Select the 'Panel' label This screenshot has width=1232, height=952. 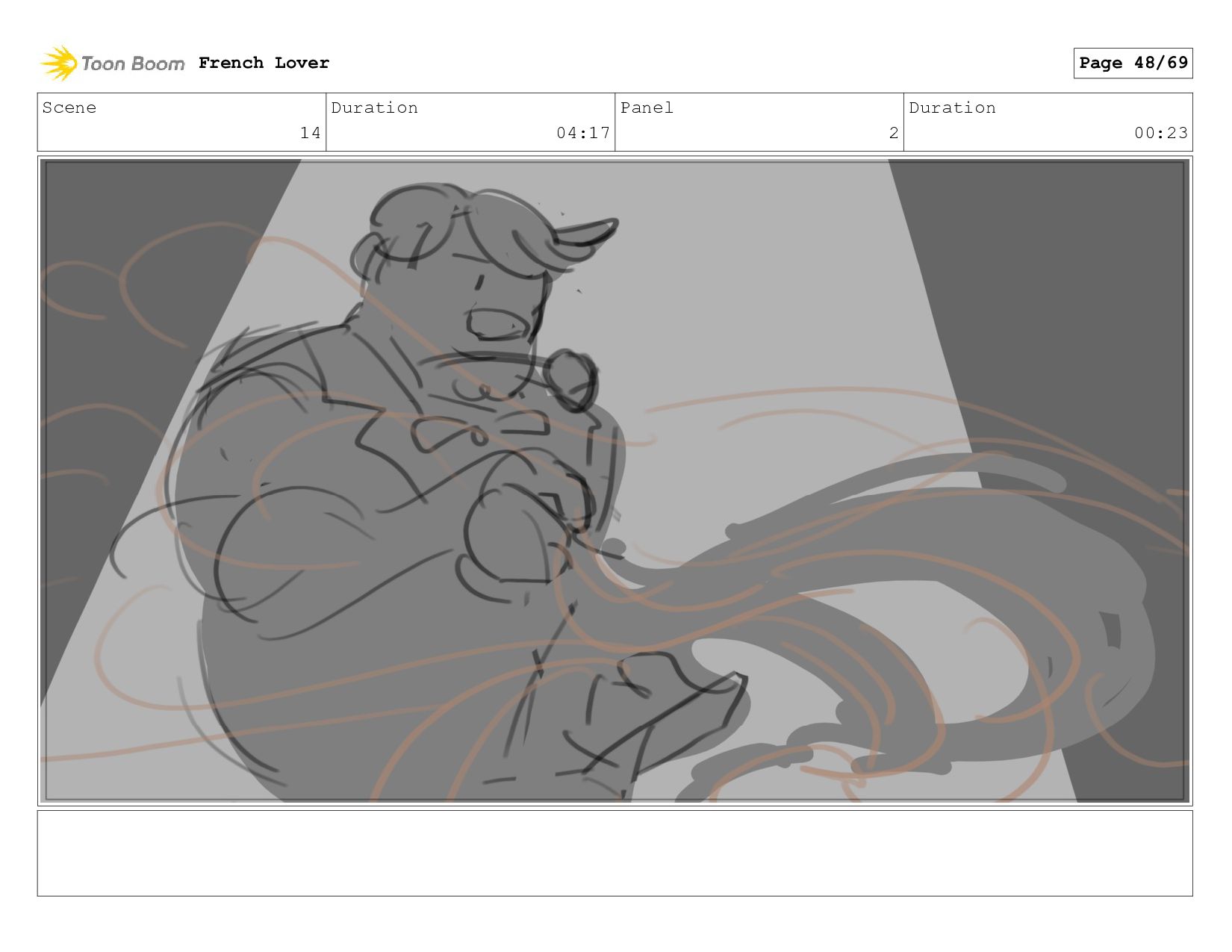point(647,108)
